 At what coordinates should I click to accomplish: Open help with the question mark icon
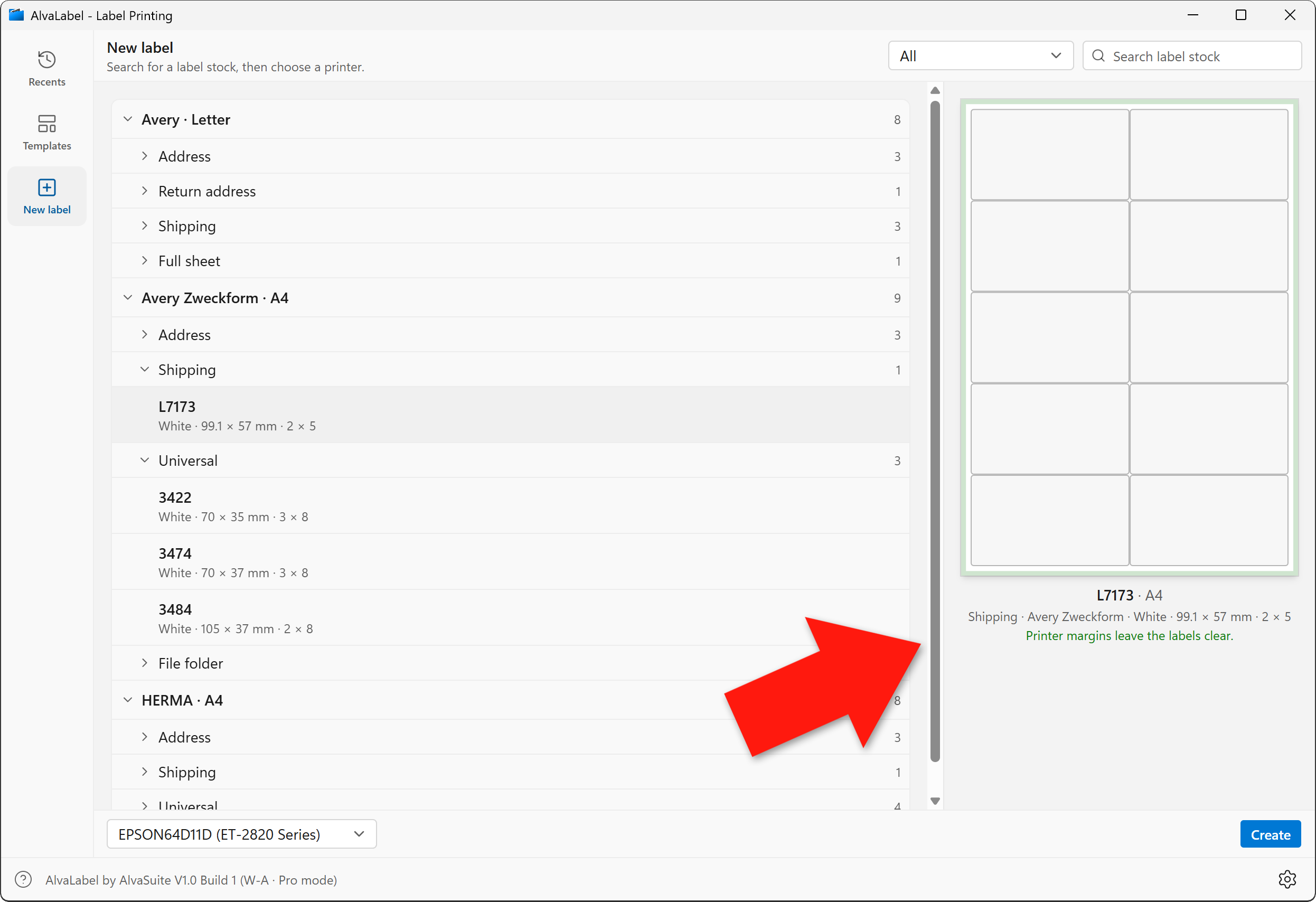[x=23, y=879]
